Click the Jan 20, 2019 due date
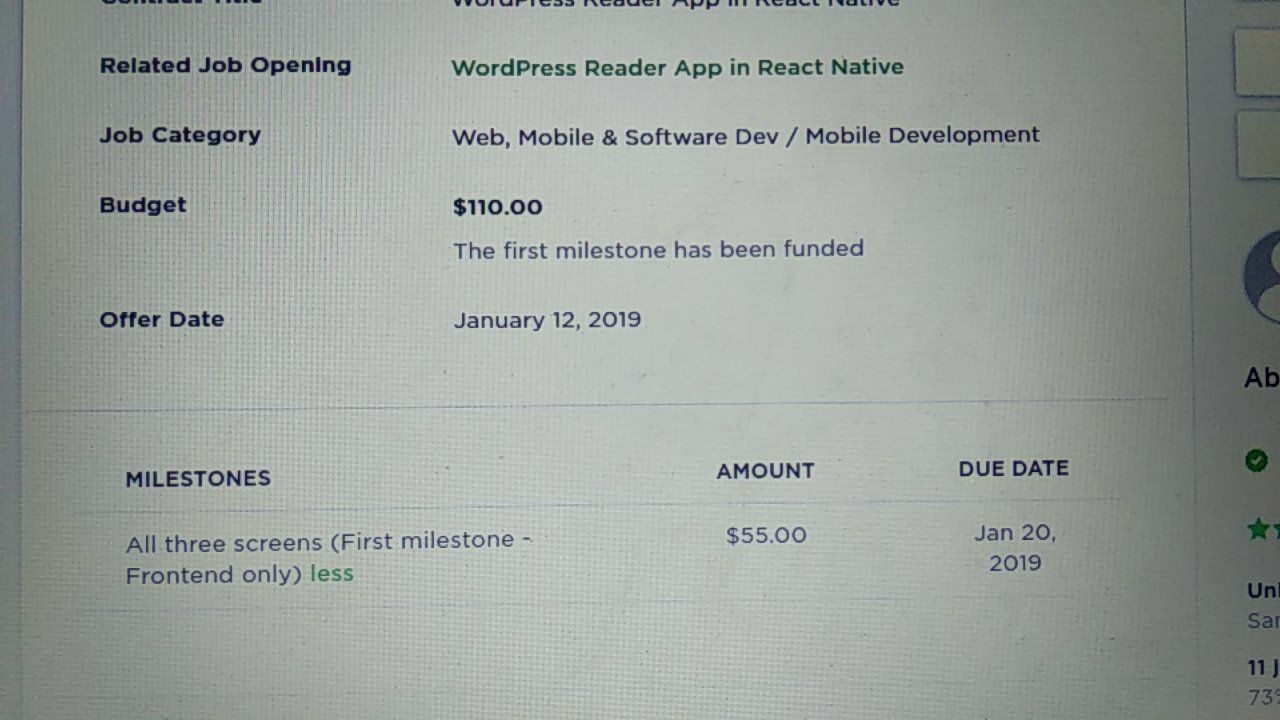 [x=1015, y=547]
